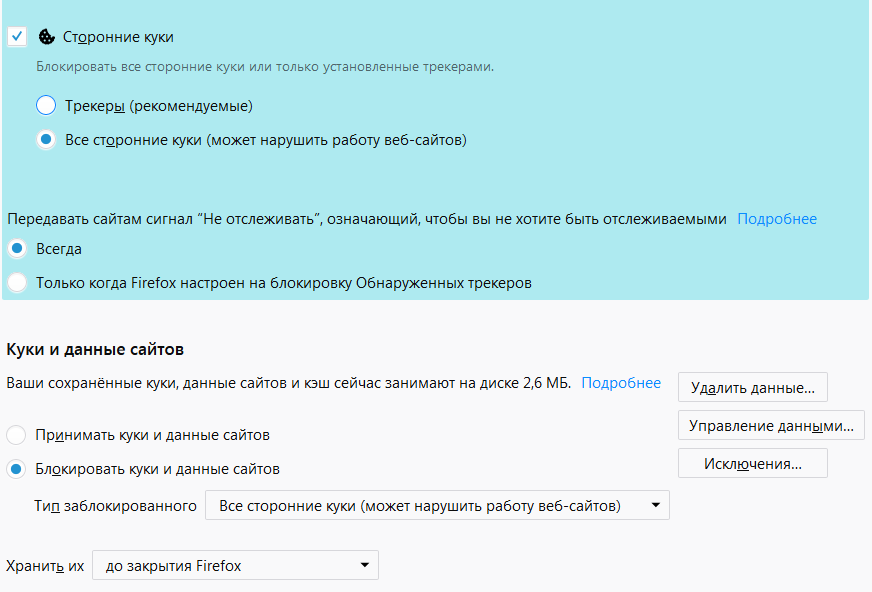This screenshot has height=592, width=872.
Task: Uncheck the Сторонние куки checkbox
Action: point(17,37)
